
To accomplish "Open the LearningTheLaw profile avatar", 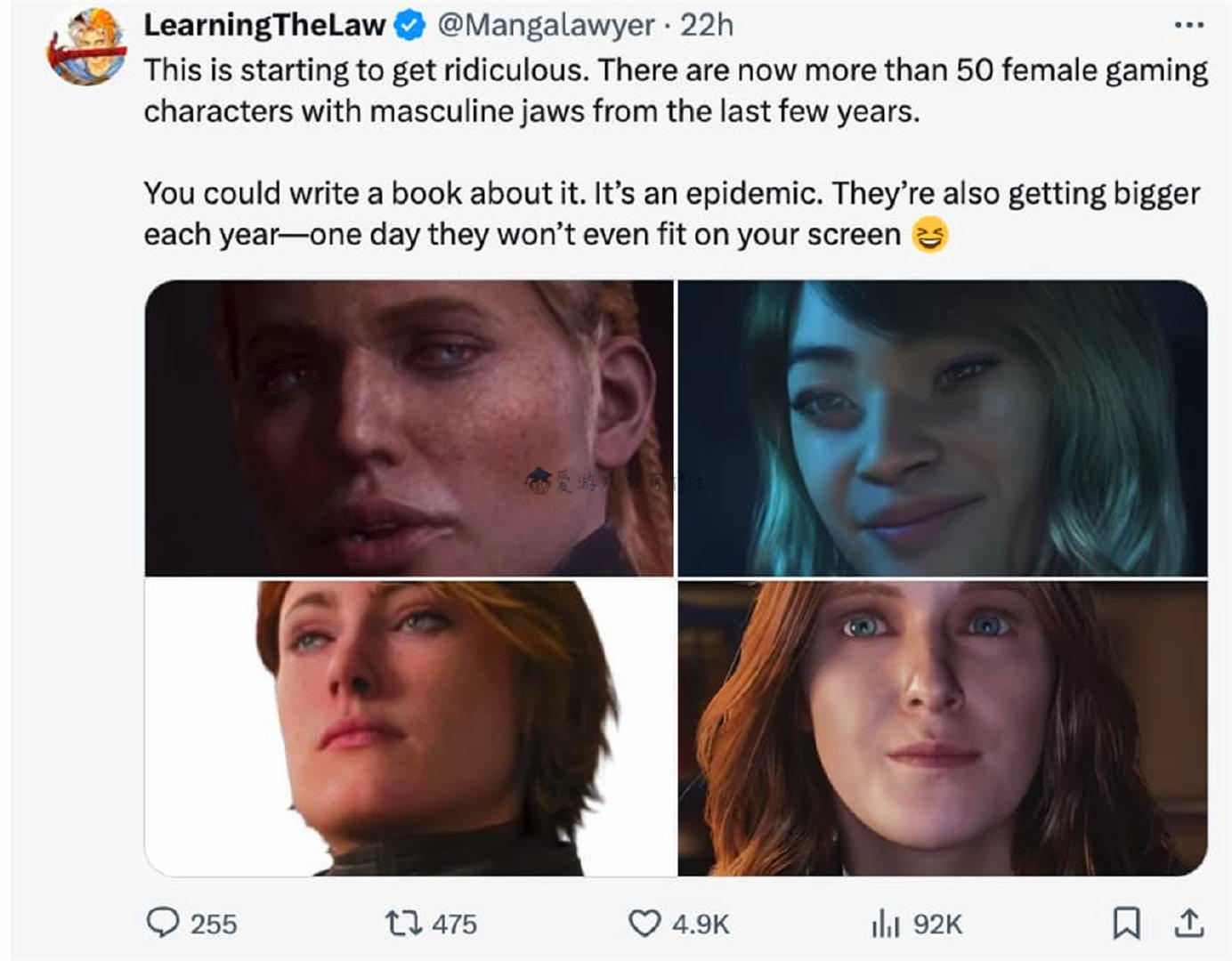I will (x=87, y=46).
